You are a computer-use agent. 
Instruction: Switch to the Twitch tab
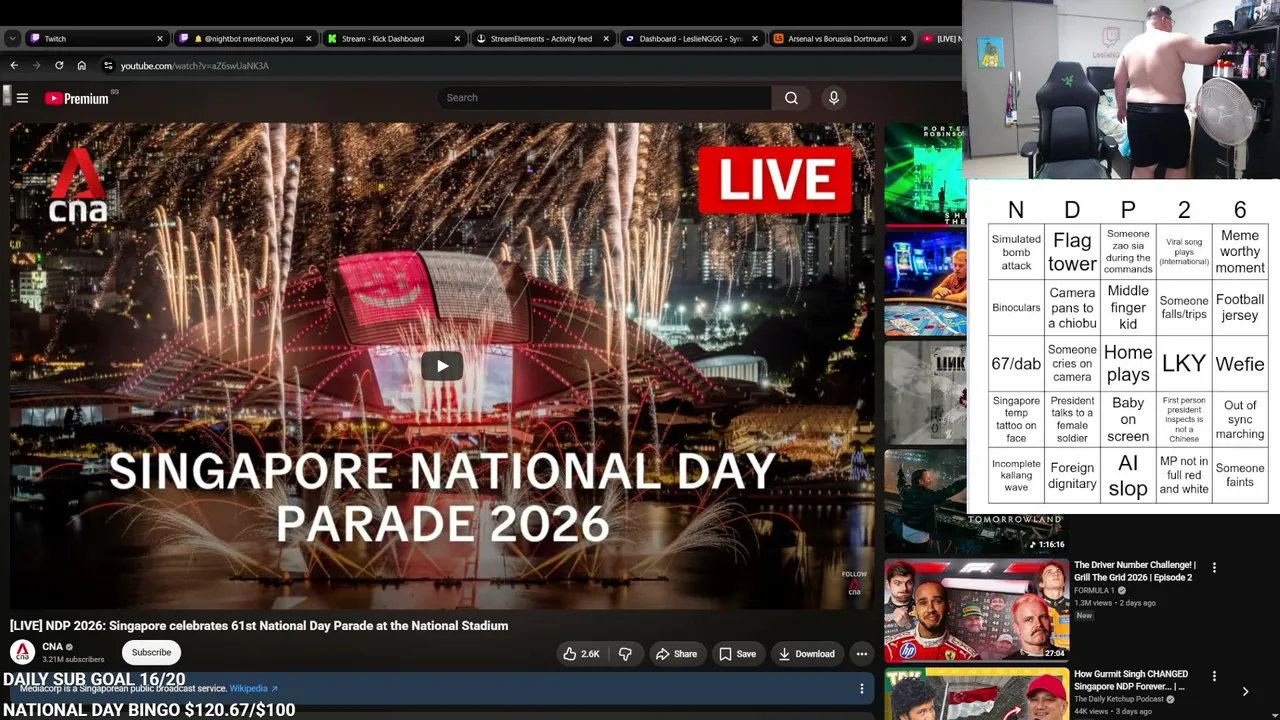pos(96,39)
